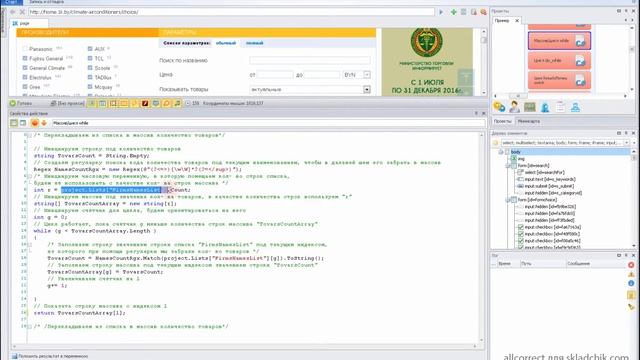This screenshot has height=360, width=640.
Task: Click the yellow gears icon below the project canvas
Action: tap(499, 107)
